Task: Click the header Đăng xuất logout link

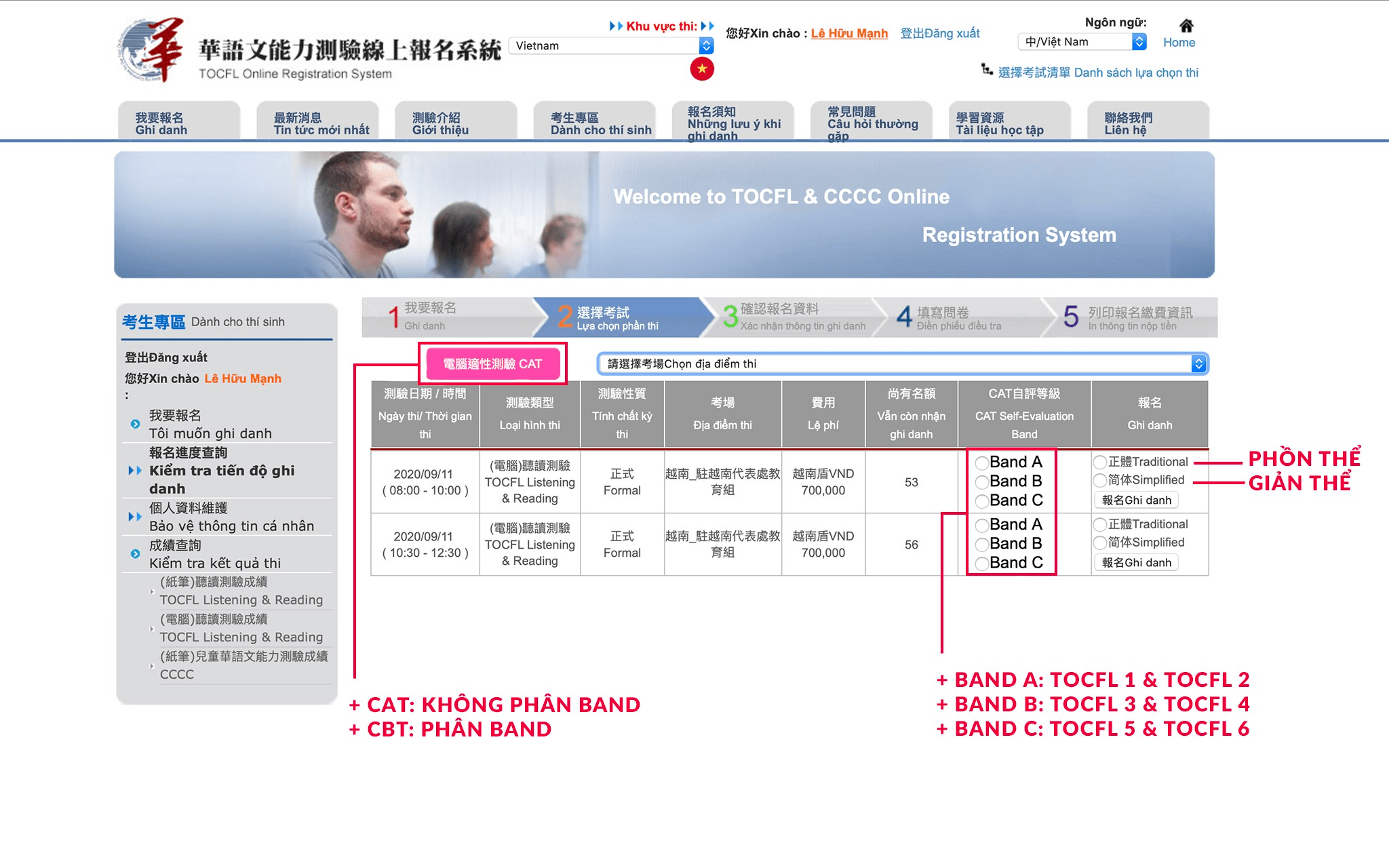Action: 940,33
